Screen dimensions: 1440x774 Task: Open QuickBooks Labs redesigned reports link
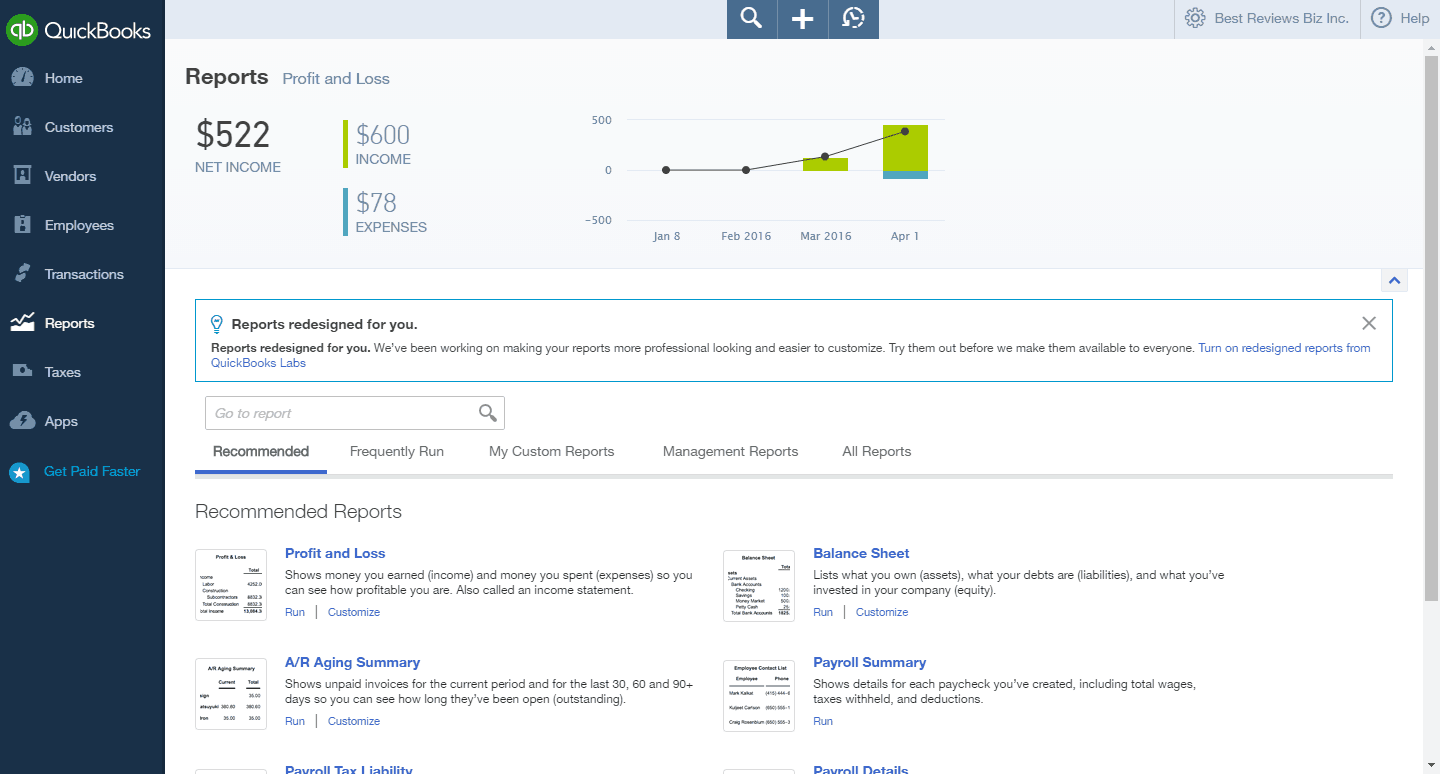(x=1284, y=347)
